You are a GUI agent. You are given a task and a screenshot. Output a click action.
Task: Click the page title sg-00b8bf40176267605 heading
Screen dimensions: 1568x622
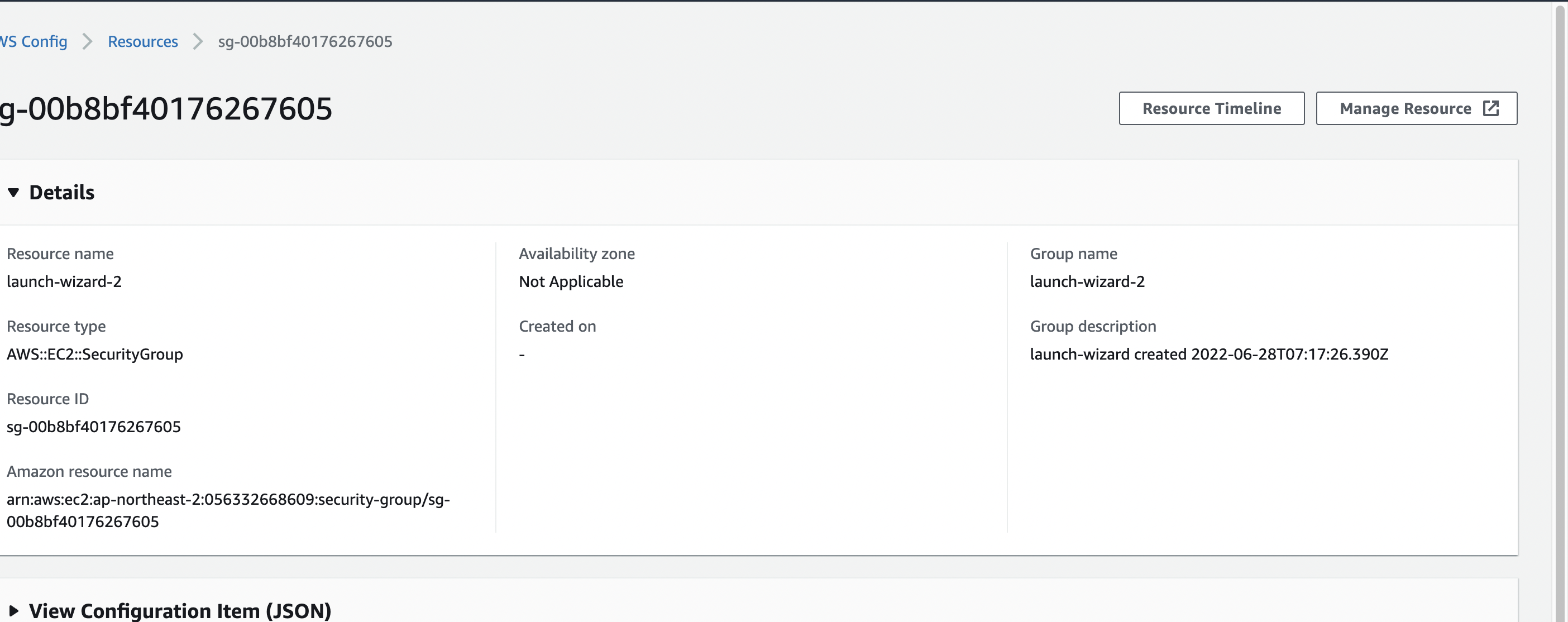166,109
